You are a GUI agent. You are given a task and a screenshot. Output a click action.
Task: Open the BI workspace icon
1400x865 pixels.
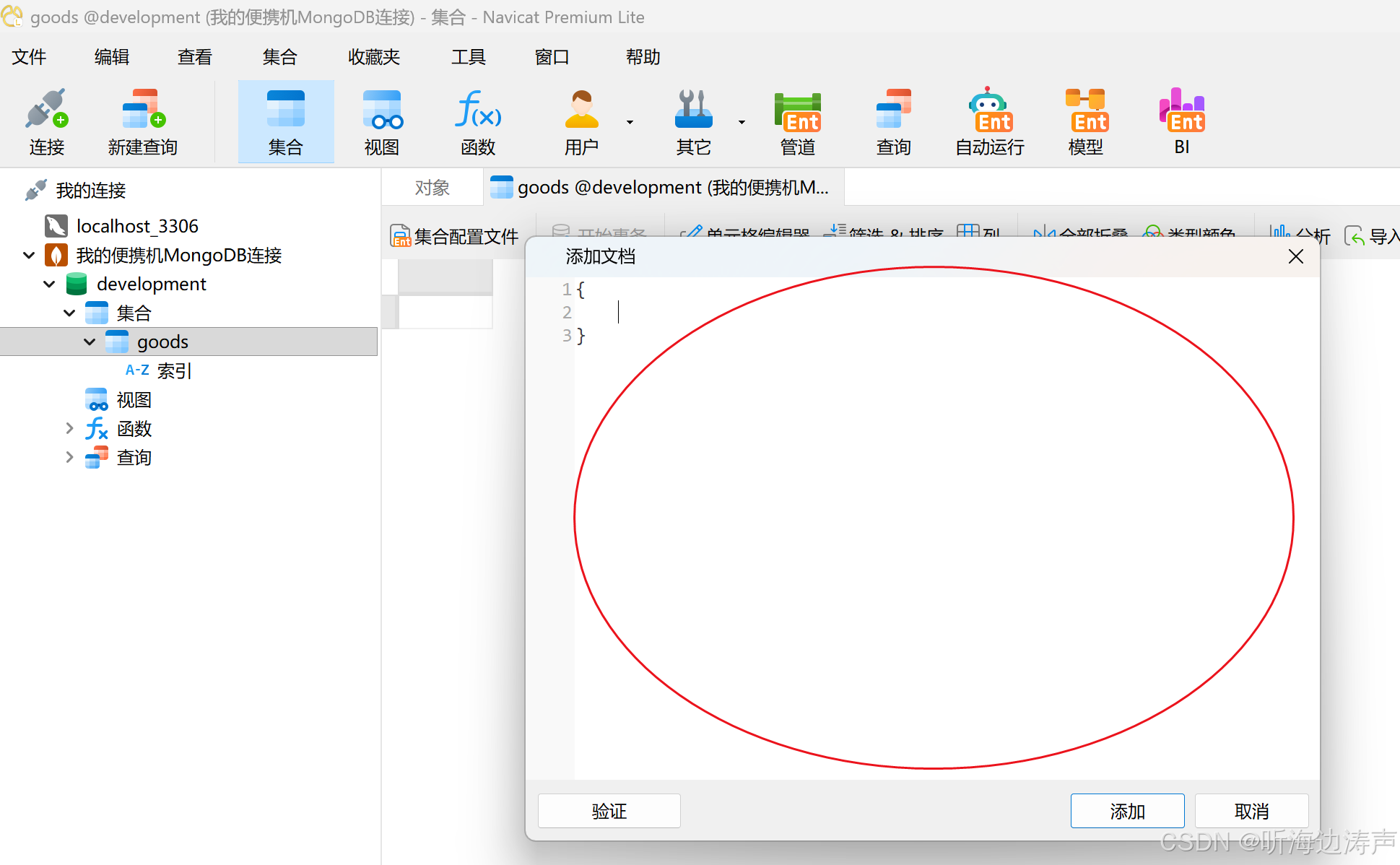coord(1182,121)
